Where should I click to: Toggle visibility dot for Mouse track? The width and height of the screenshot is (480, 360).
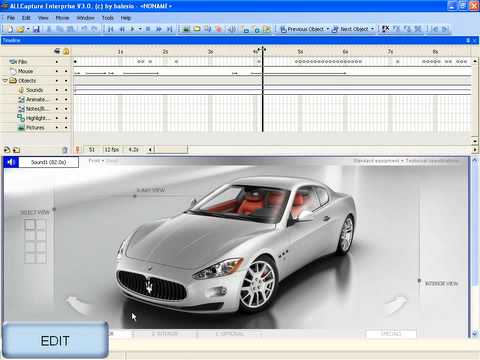pyautogui.click(x=57, y=71)
